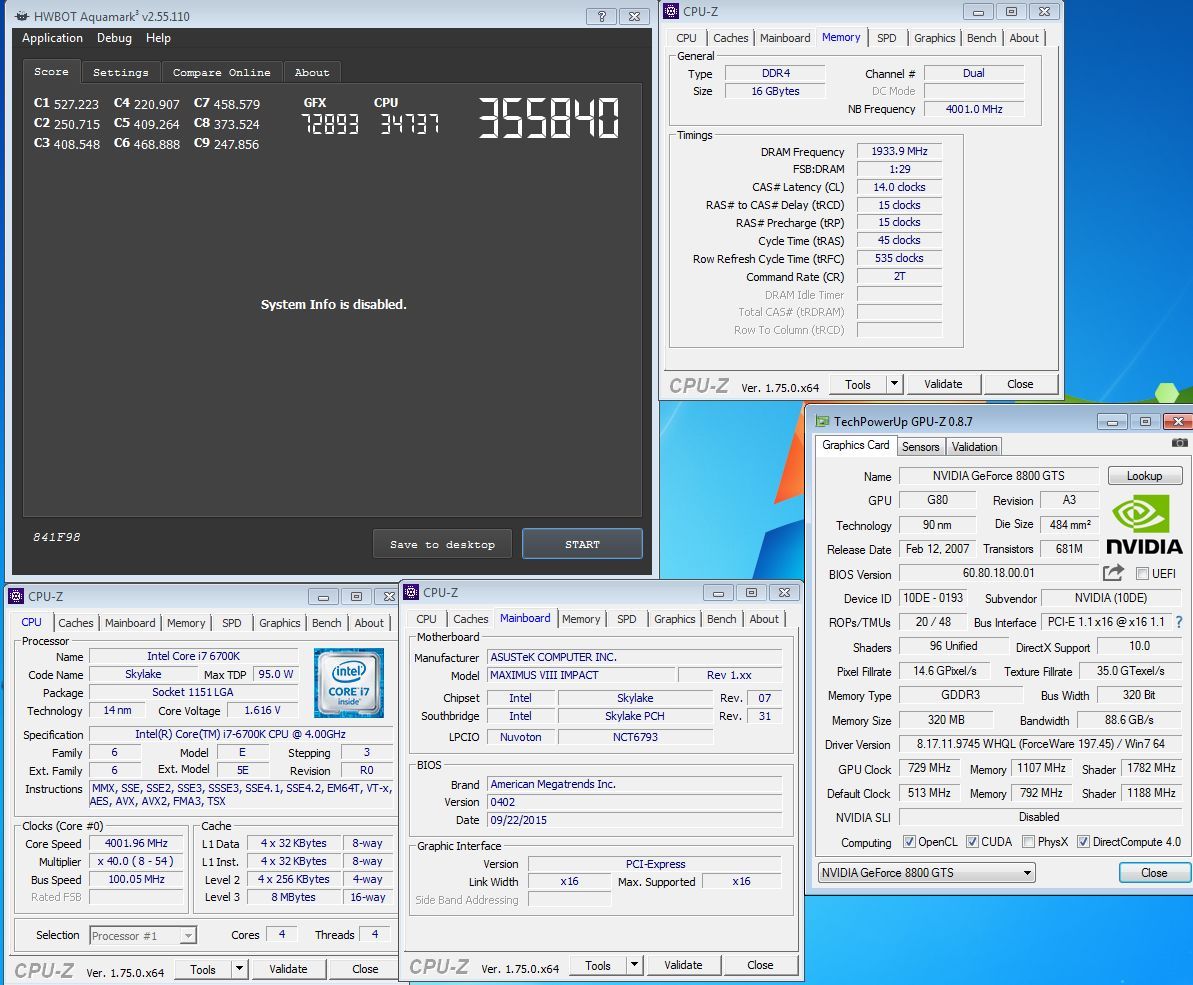Screen dimensions: 1193x985
Task: Click the BIOS date 09/22/2015
Action: [x=635, y=820]
